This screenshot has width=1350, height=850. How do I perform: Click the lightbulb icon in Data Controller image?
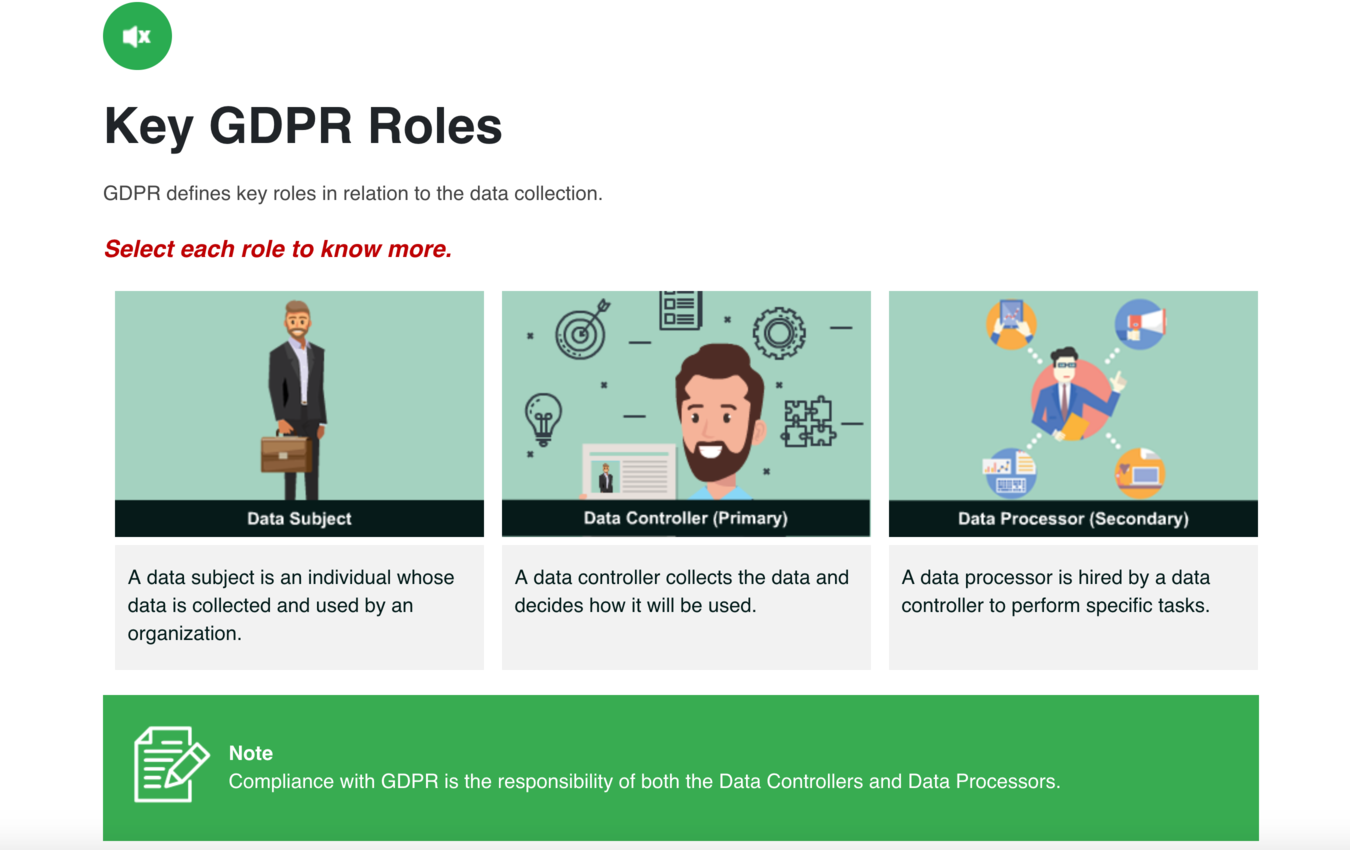(543, 418)
